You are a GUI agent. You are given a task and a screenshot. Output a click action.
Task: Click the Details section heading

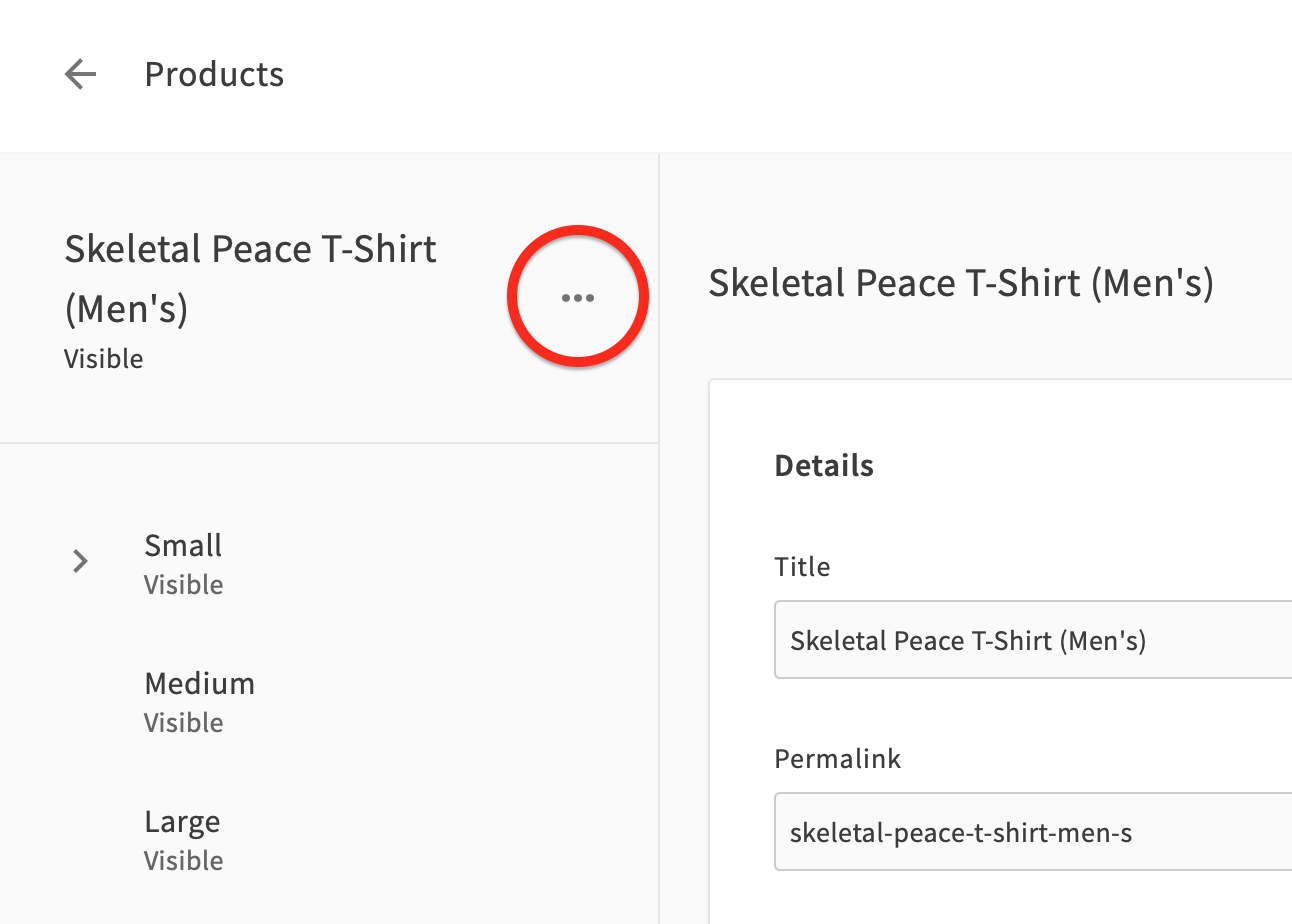pyautogui.click(x=824, y=466)
